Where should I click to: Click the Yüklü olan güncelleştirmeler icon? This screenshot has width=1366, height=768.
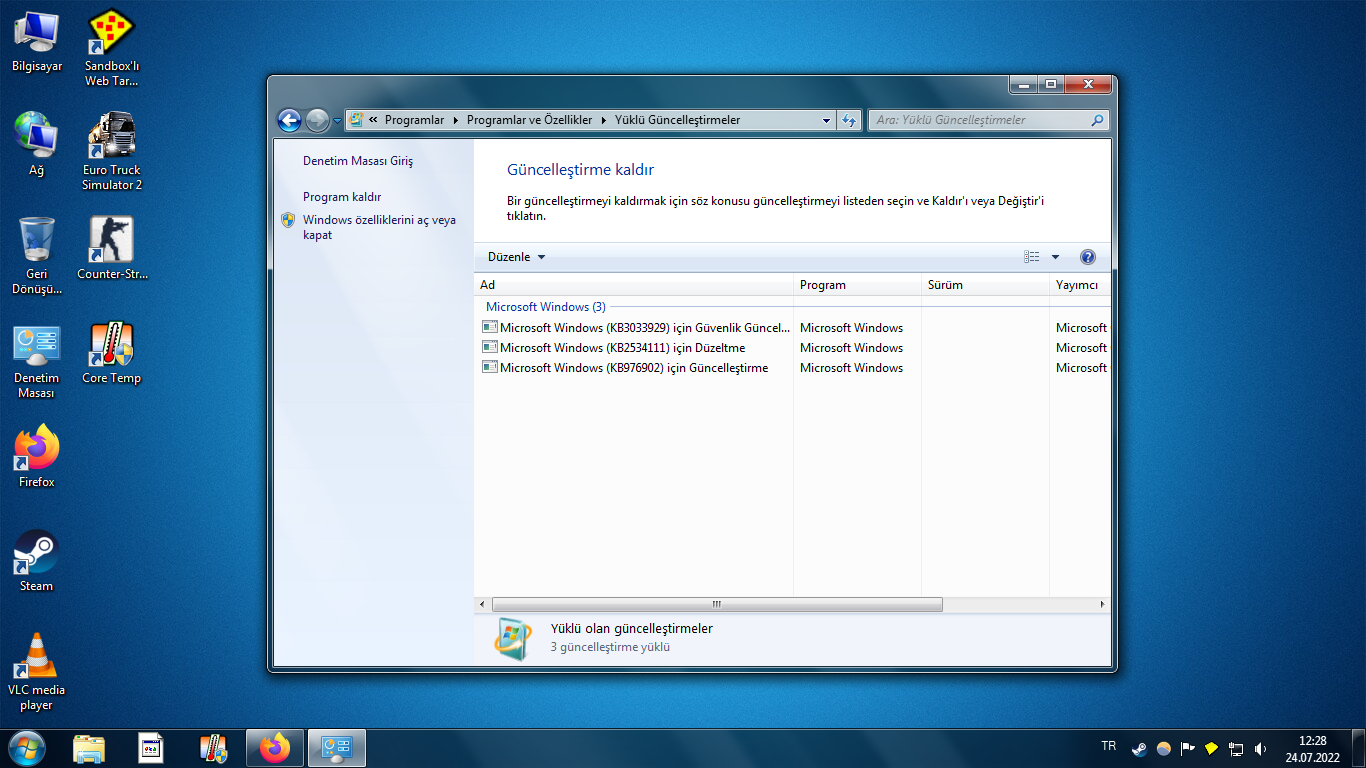[x=513, y=638]
